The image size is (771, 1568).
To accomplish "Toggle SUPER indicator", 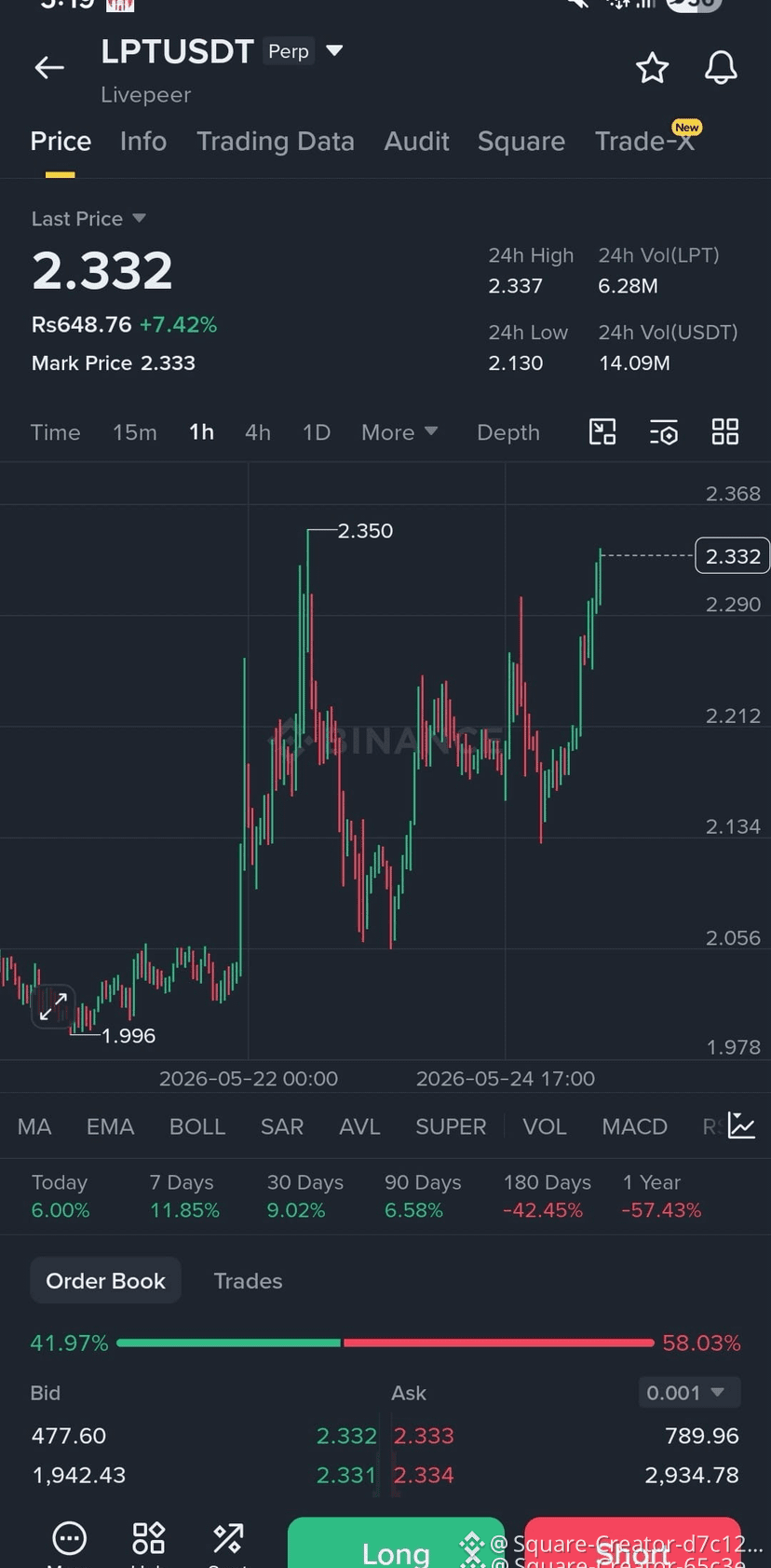I will pos(451,1126).
